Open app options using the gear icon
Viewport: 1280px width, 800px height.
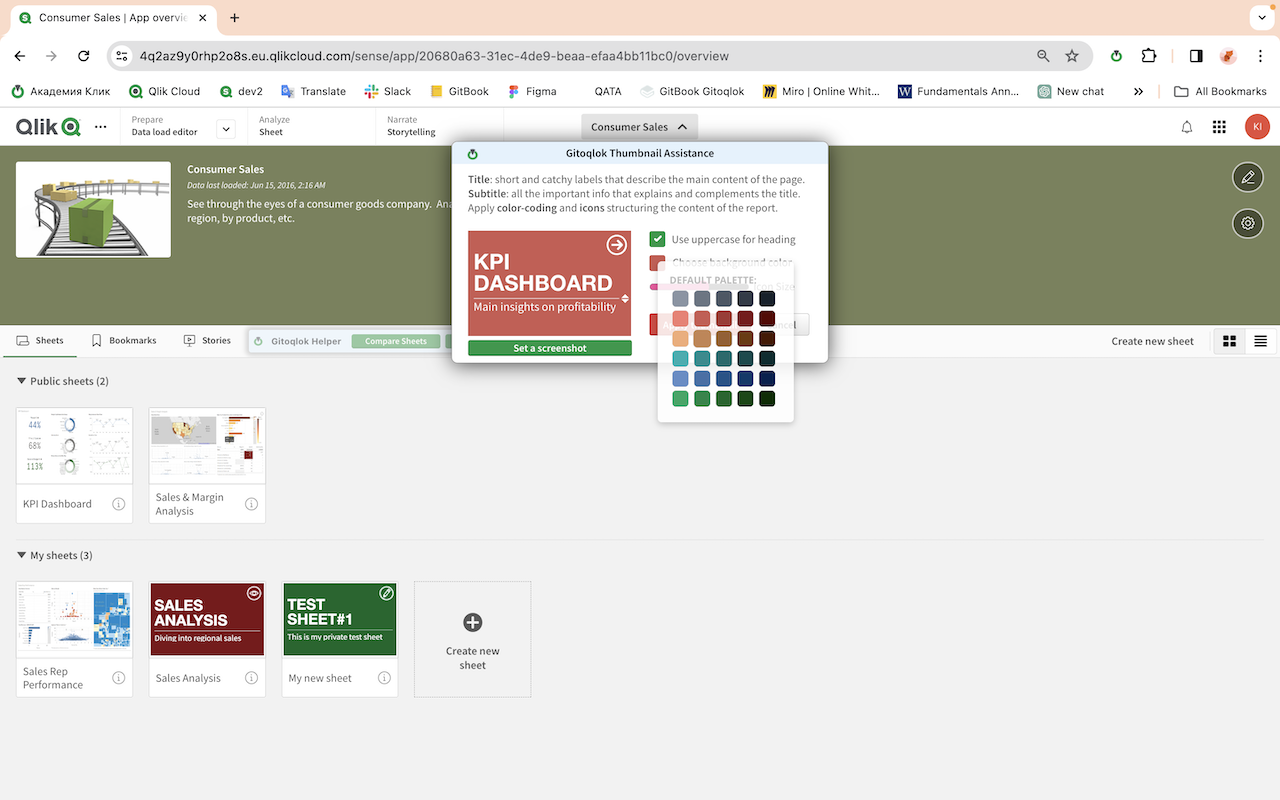pos(1247,223)
